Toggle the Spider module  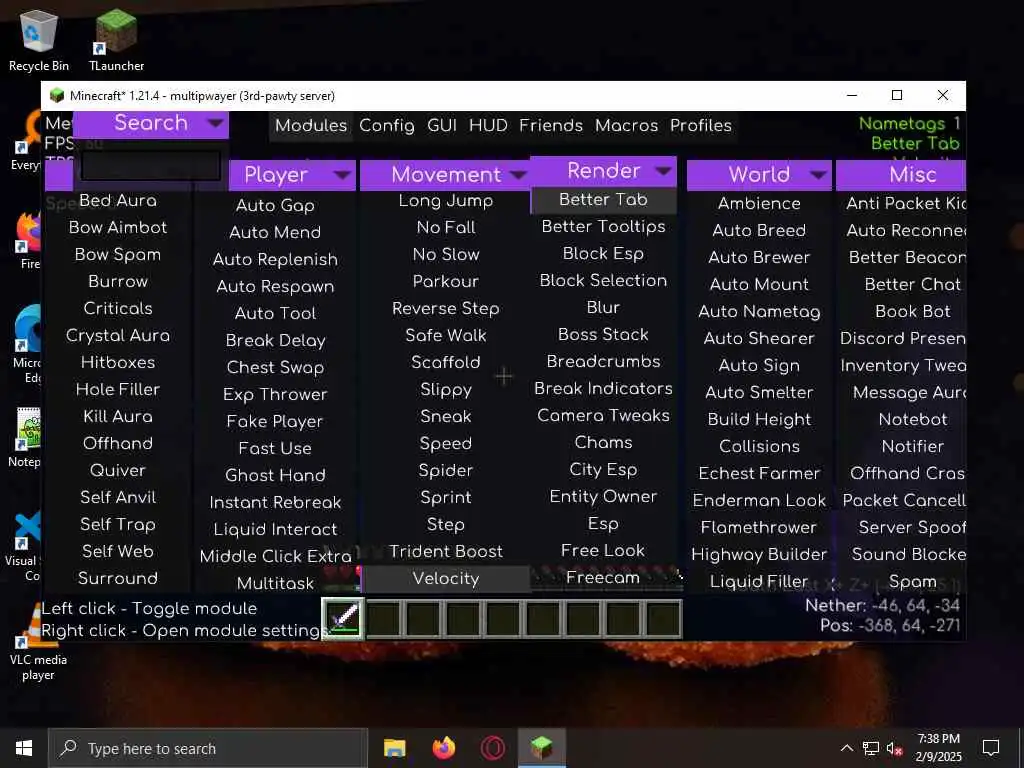[x=446, y=470]
